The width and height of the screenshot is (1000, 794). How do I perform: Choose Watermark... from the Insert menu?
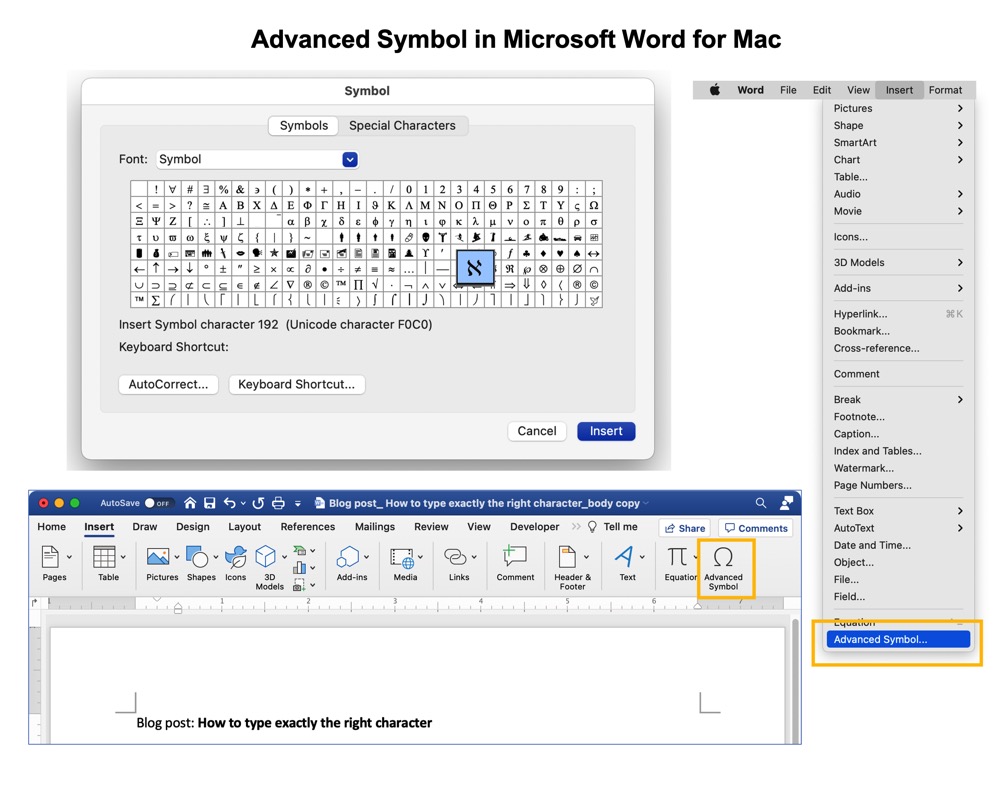pyautogui.click(x=898, y=468)
